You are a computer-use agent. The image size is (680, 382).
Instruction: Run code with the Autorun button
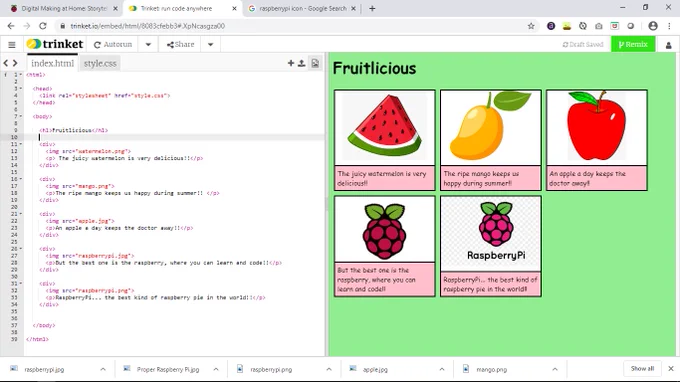coord(113,44)
